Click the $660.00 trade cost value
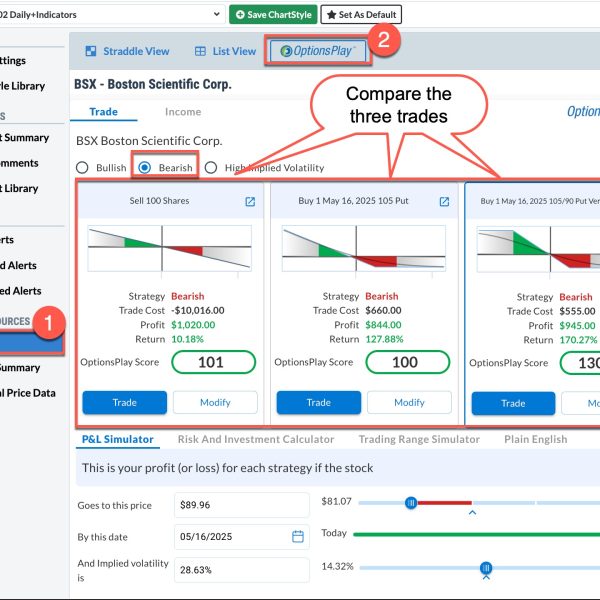This screenshot has height=600, width=600. point(383,310)
